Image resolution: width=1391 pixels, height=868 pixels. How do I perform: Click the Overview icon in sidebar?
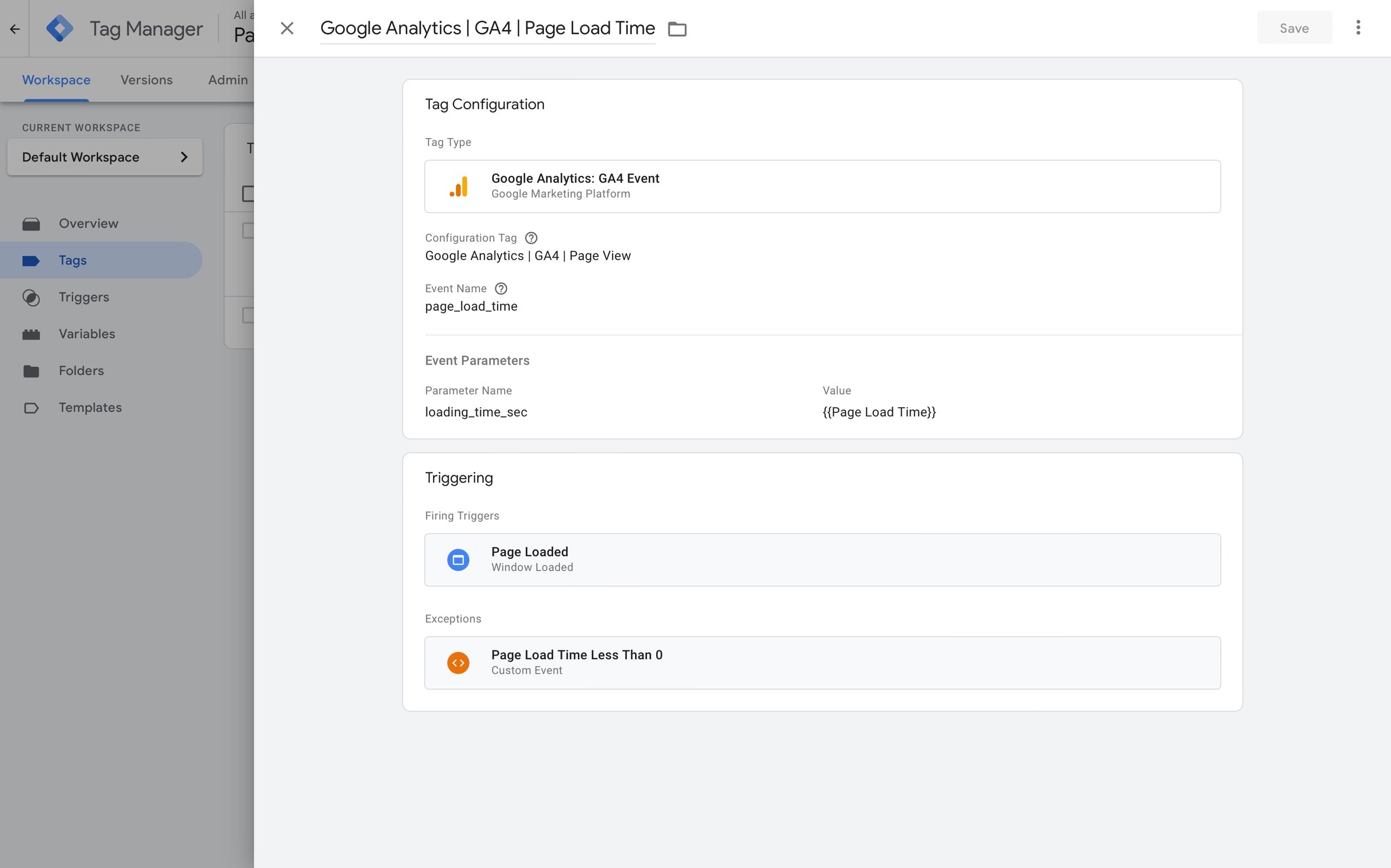click(32, 223)
